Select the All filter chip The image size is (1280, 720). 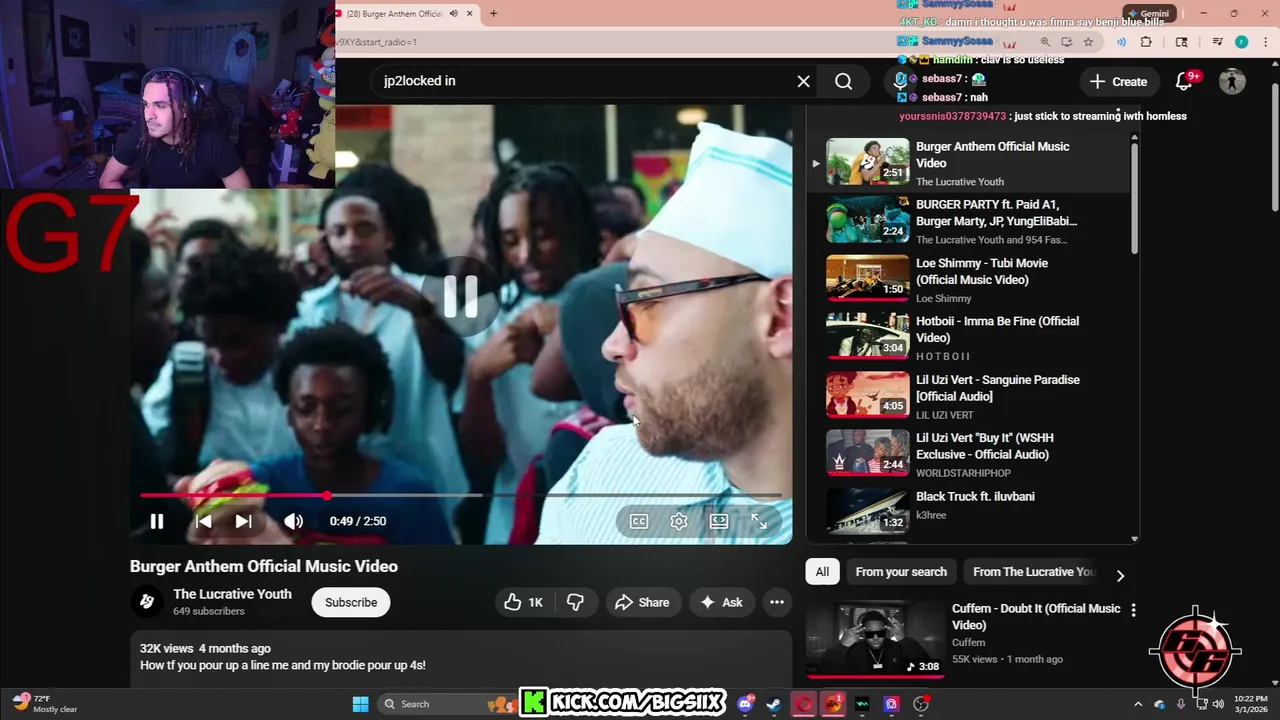(822, 572)
